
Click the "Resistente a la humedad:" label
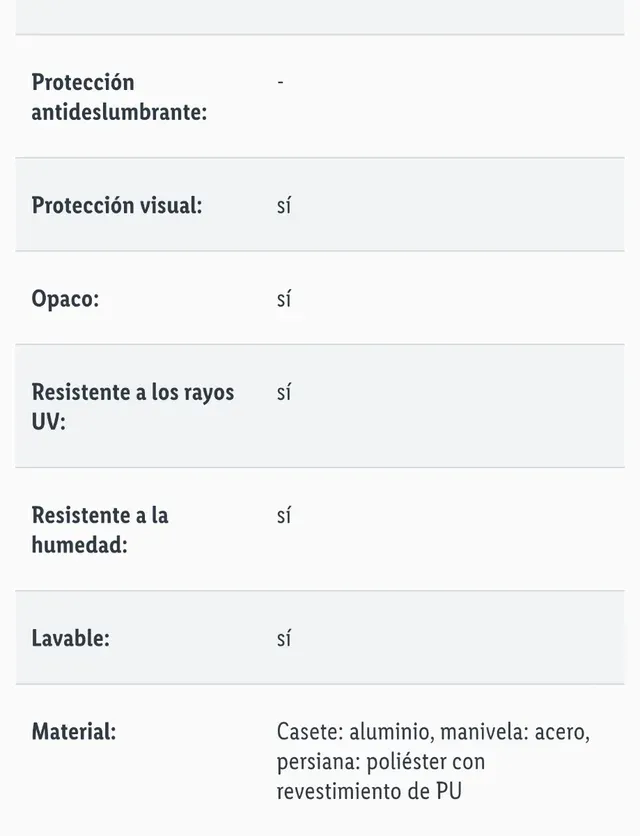pyautogui.click(x=100, y=530)
